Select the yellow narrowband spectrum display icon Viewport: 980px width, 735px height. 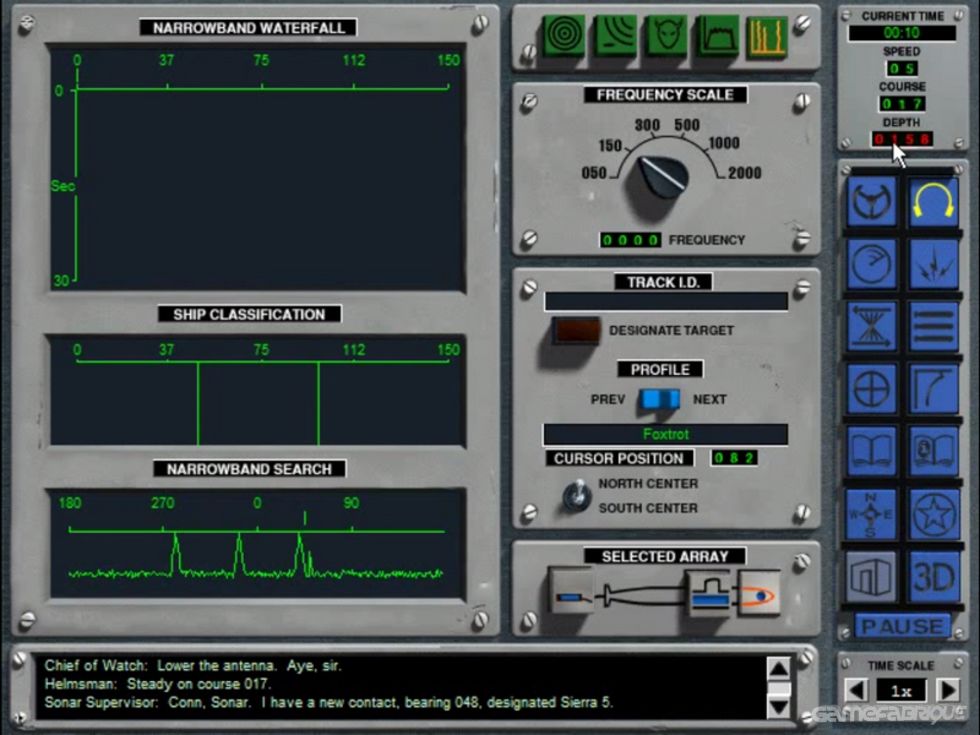[767, 35]
